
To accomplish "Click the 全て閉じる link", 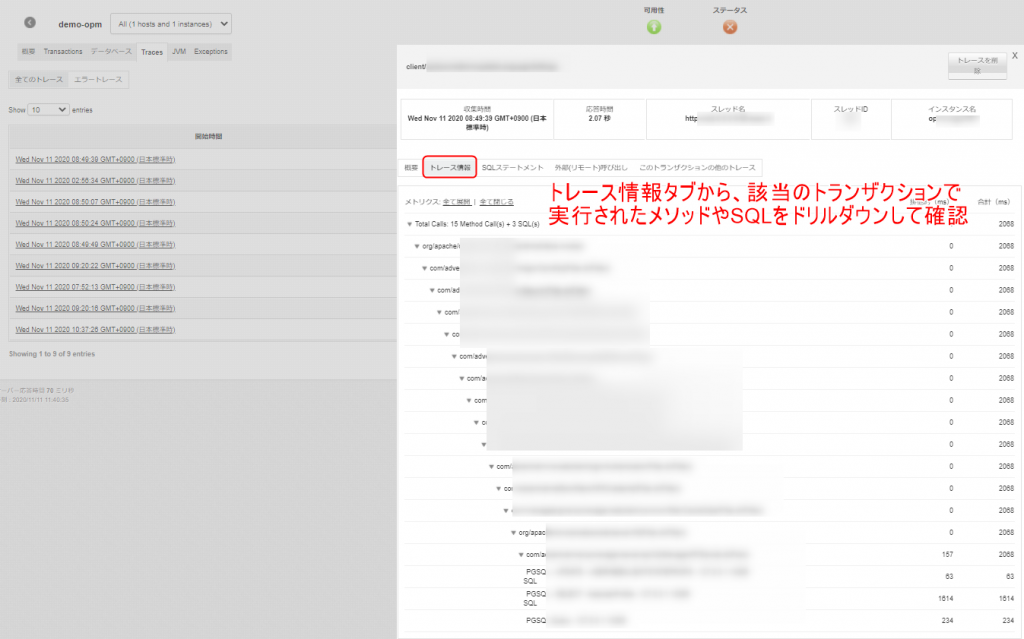I will [496, 202].
